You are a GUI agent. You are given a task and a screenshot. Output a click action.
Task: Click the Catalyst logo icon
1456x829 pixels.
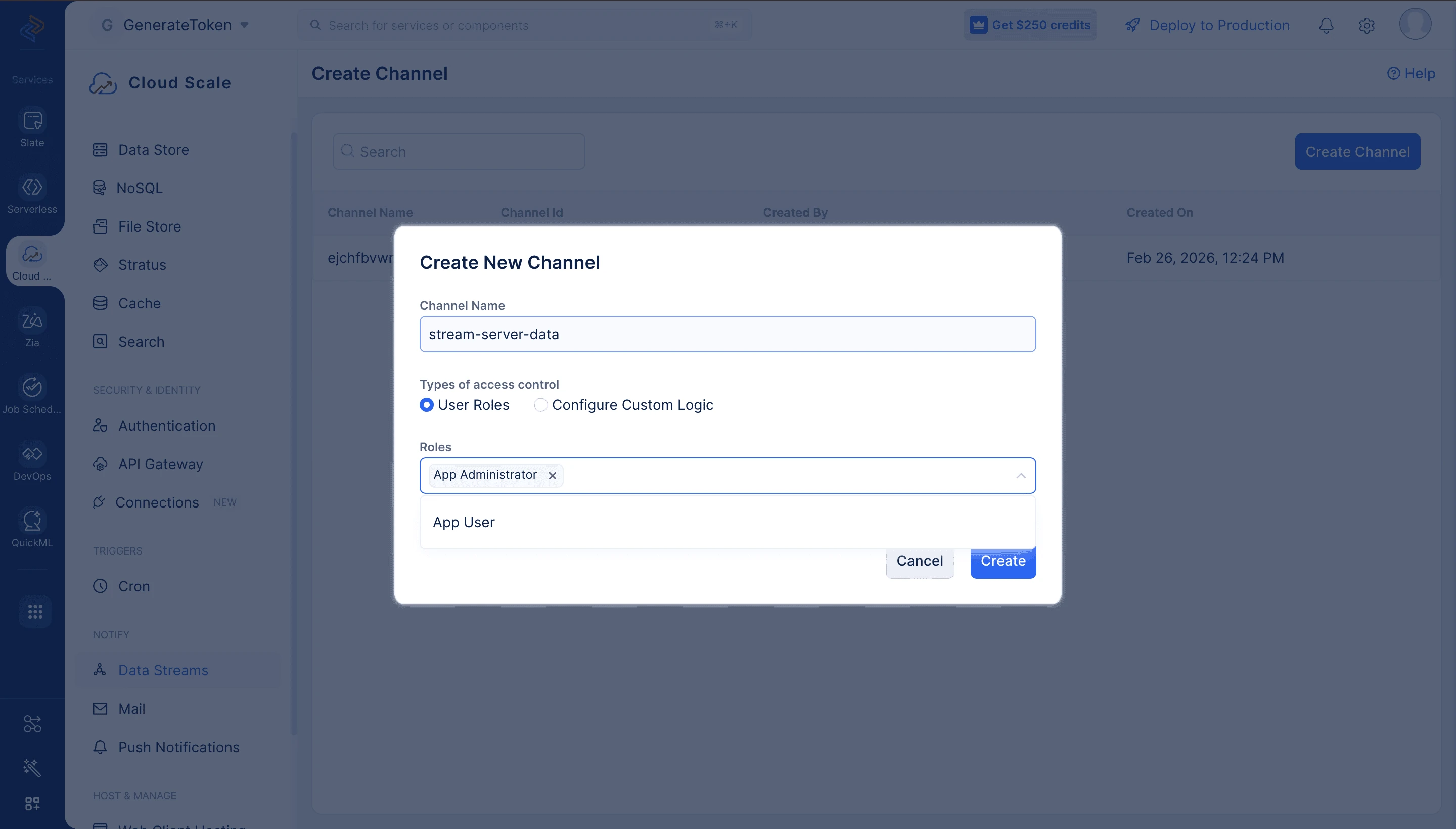pyautogui.click(x=32, y=27)
